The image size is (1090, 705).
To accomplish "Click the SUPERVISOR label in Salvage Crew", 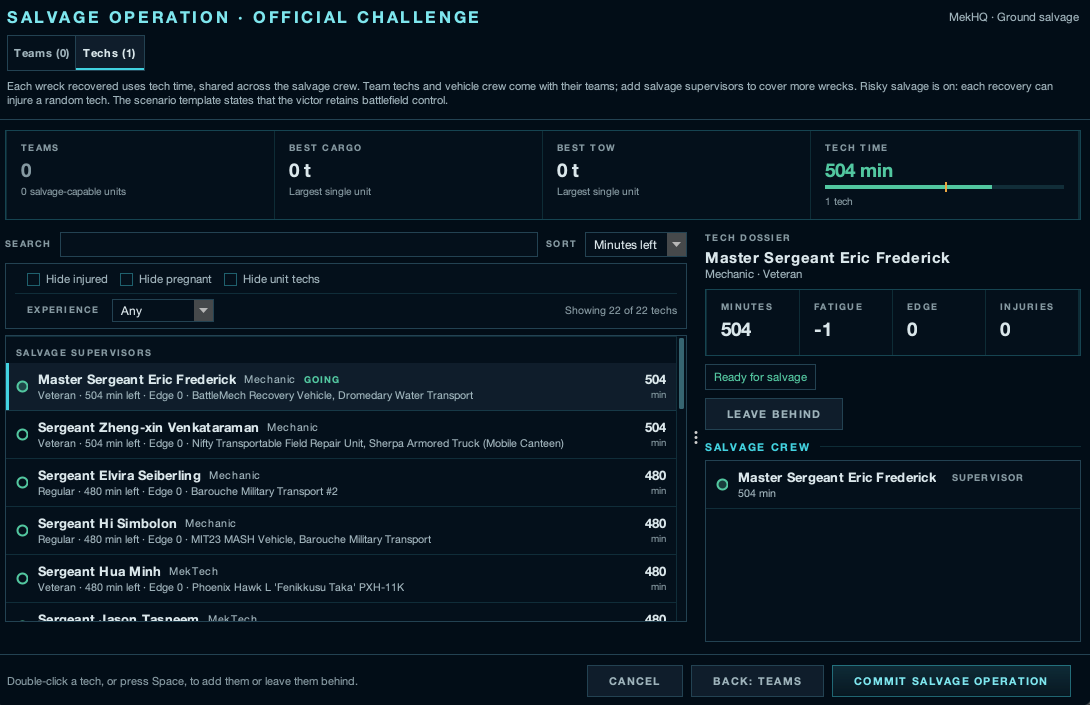I will 987,478.
